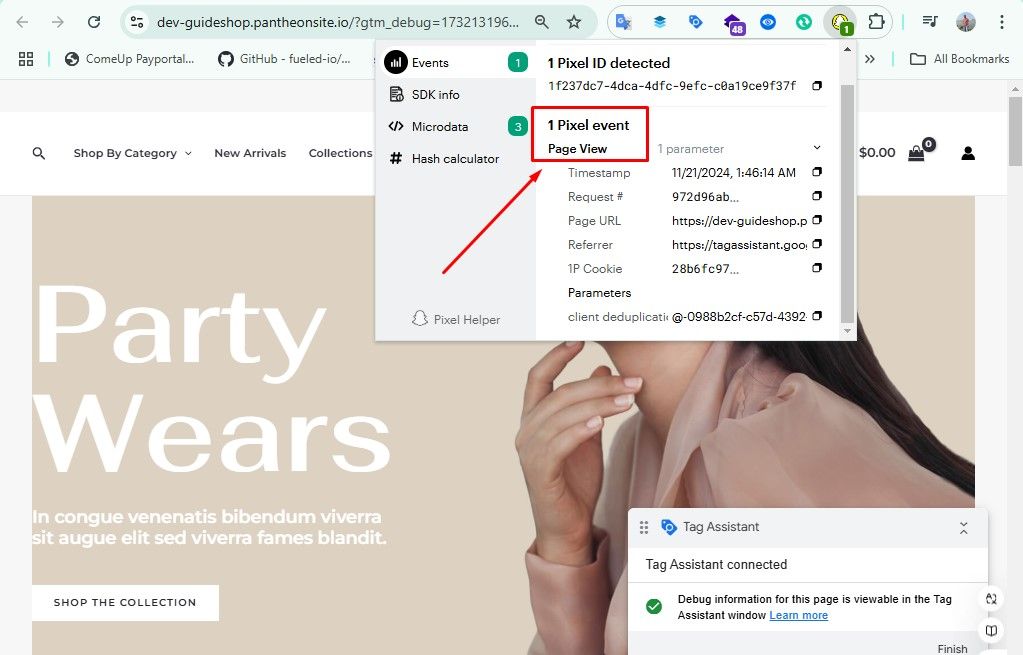Open New Arrivals menu item

tap(251, 153)
